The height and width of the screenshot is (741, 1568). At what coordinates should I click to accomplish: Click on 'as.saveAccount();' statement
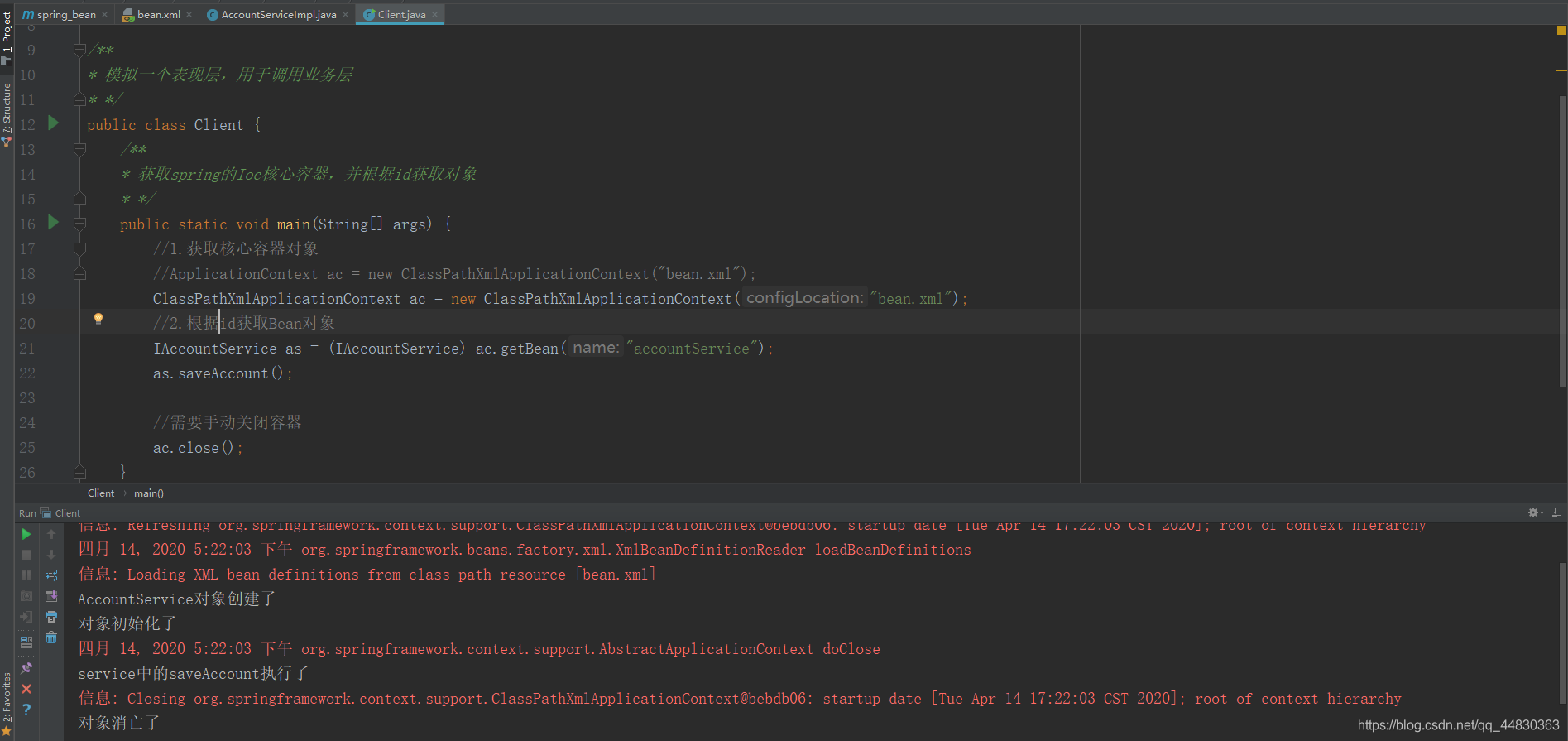(223, 373)
